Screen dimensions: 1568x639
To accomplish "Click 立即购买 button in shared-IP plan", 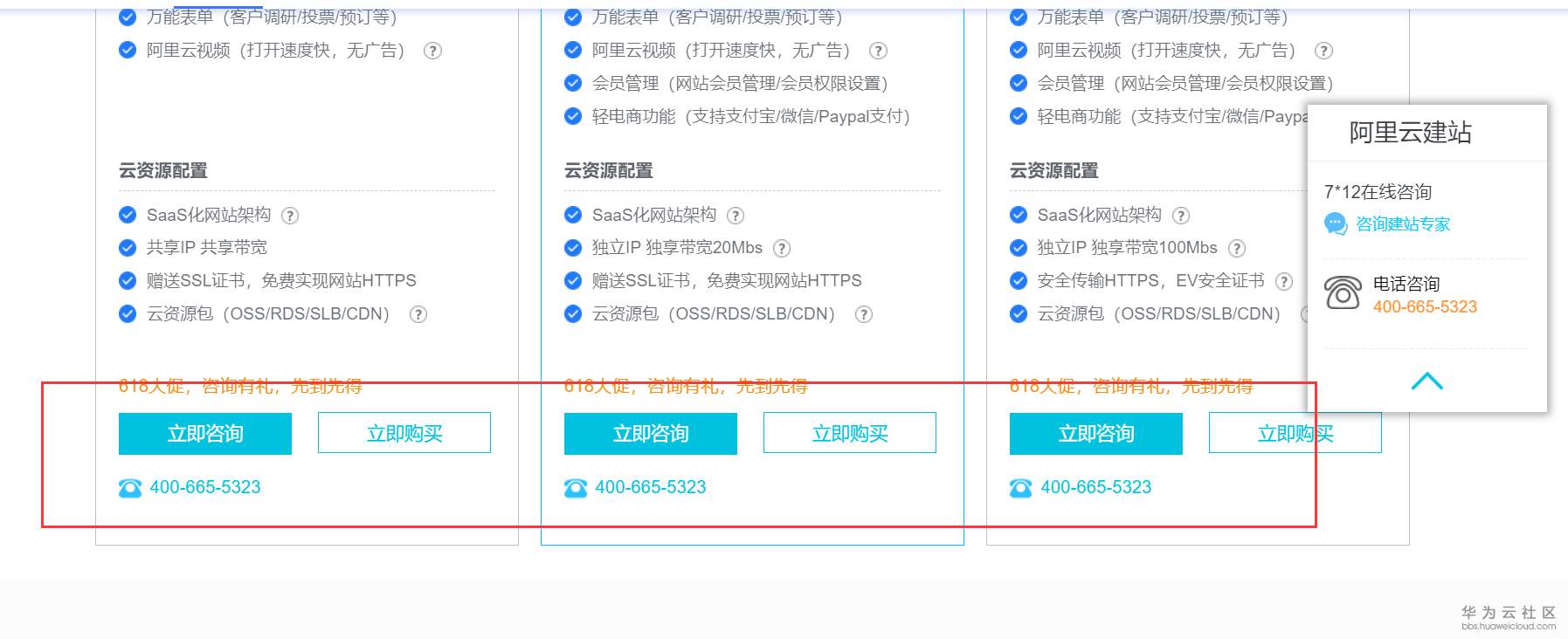I will click(404, 433).
